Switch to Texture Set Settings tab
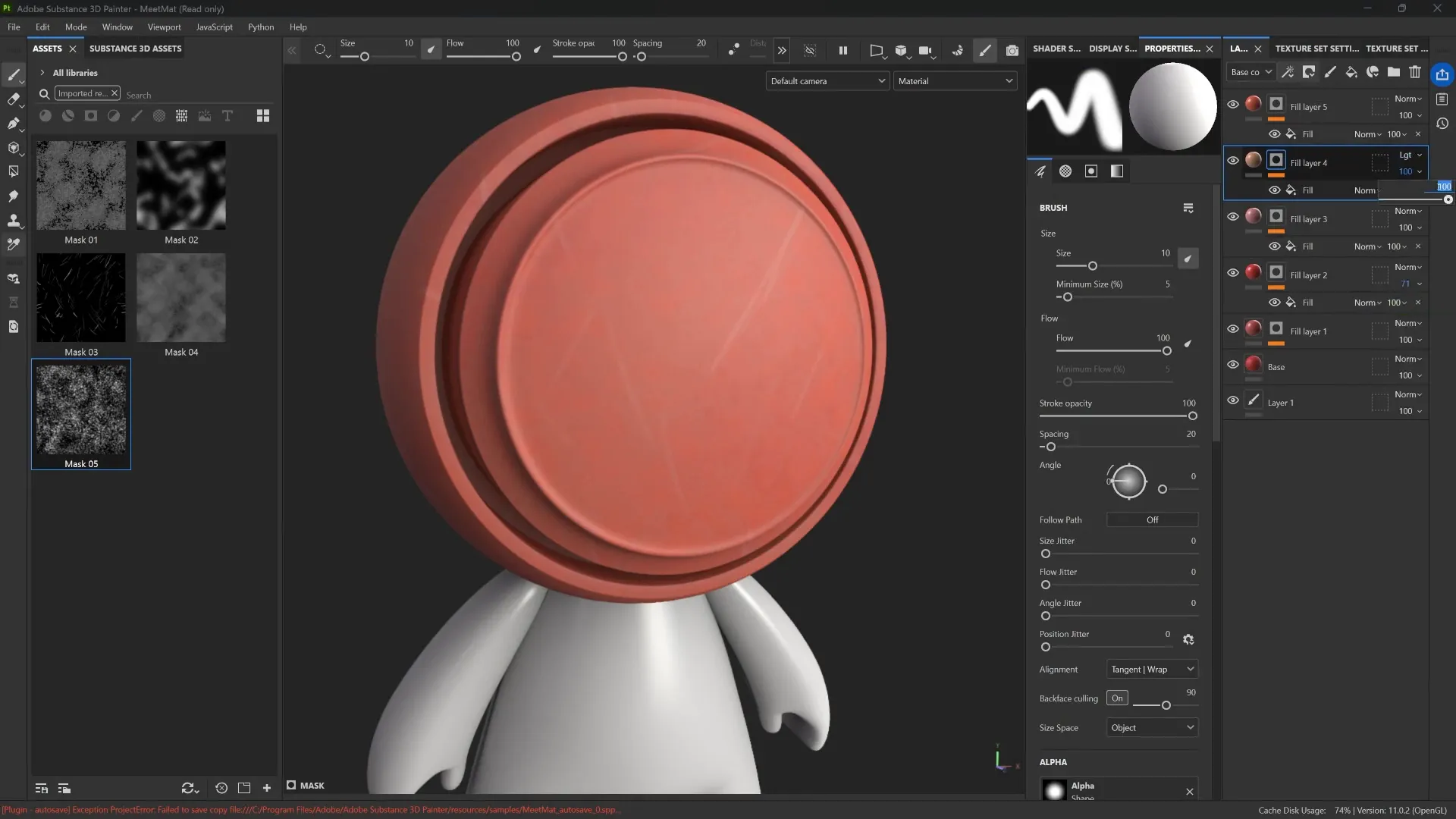1456x819 pixels. click(x=1316, y=49)
